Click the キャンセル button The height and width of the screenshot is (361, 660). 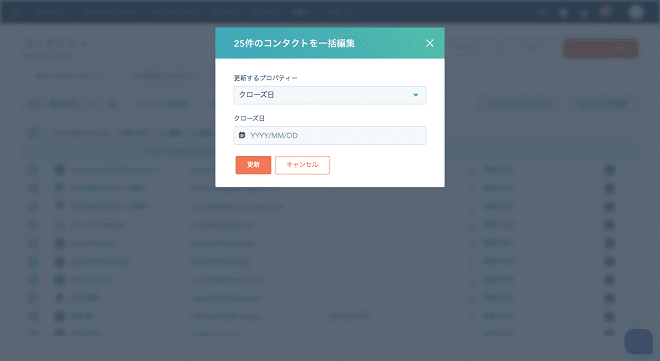pos(302,165)
